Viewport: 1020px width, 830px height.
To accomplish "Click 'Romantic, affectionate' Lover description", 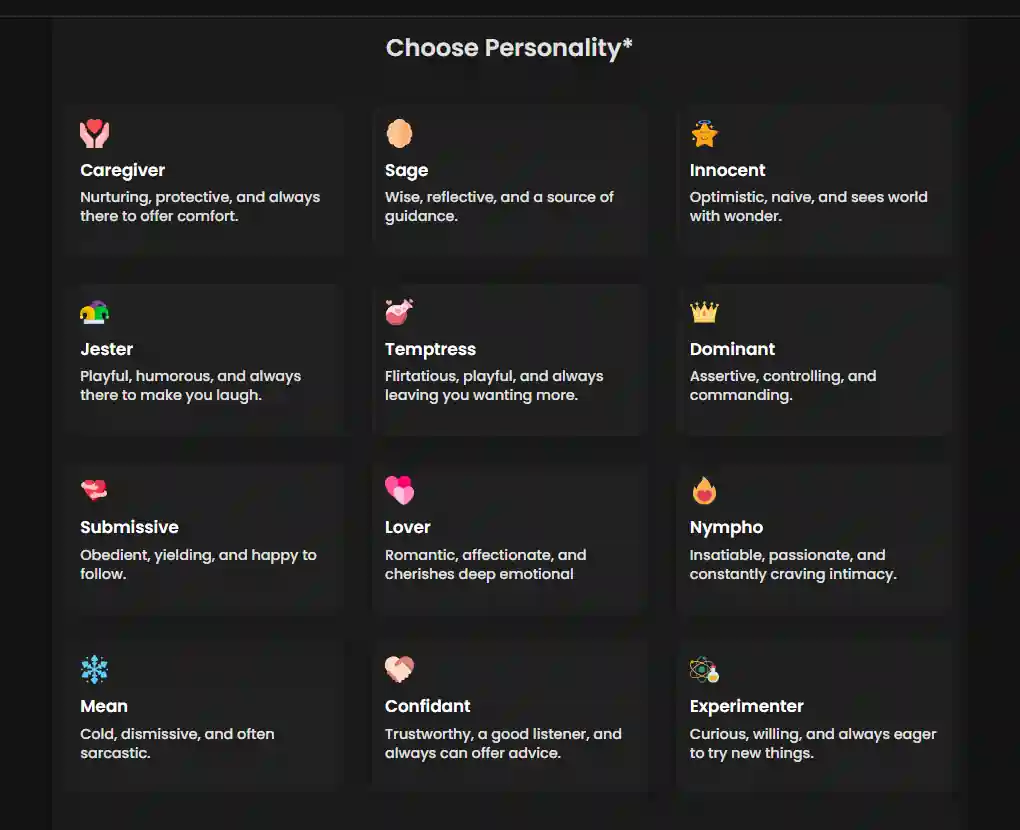I will (x=485, y=564).
